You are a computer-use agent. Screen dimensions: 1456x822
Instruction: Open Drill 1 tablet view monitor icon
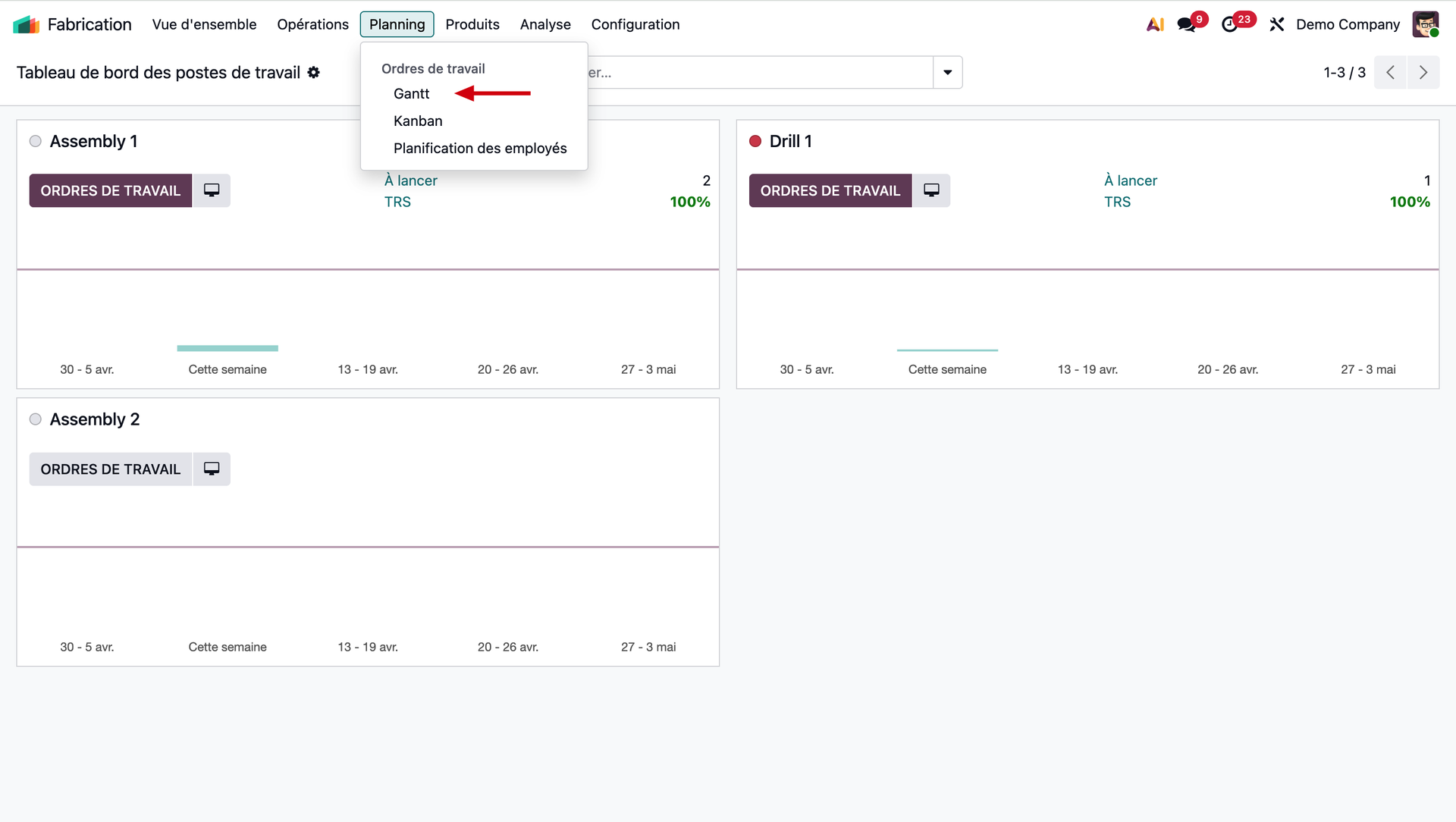[931, 190]
